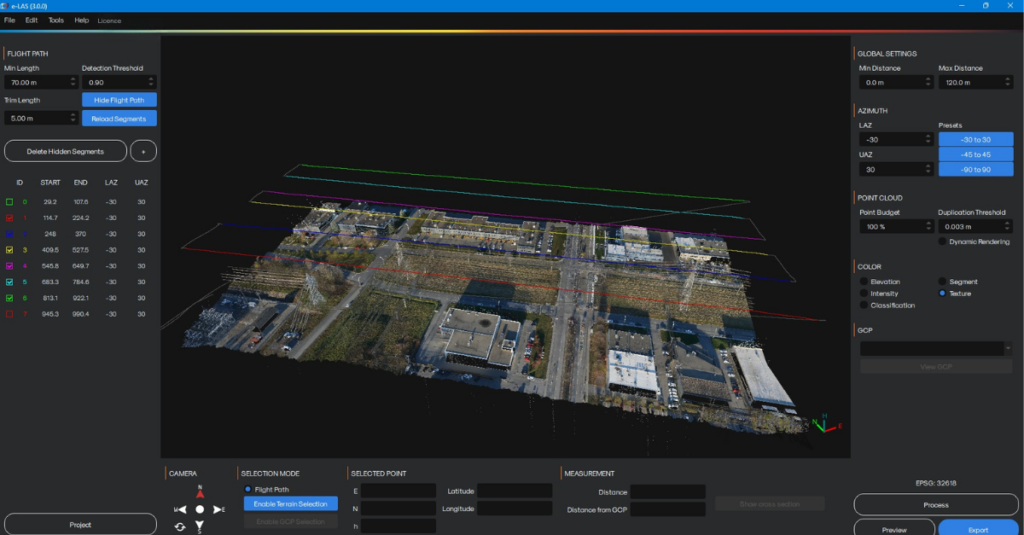Click the camera North view arrow
Image resolution: width=1024 pixels, height=535 pixels.
click(x=200, y=494)
